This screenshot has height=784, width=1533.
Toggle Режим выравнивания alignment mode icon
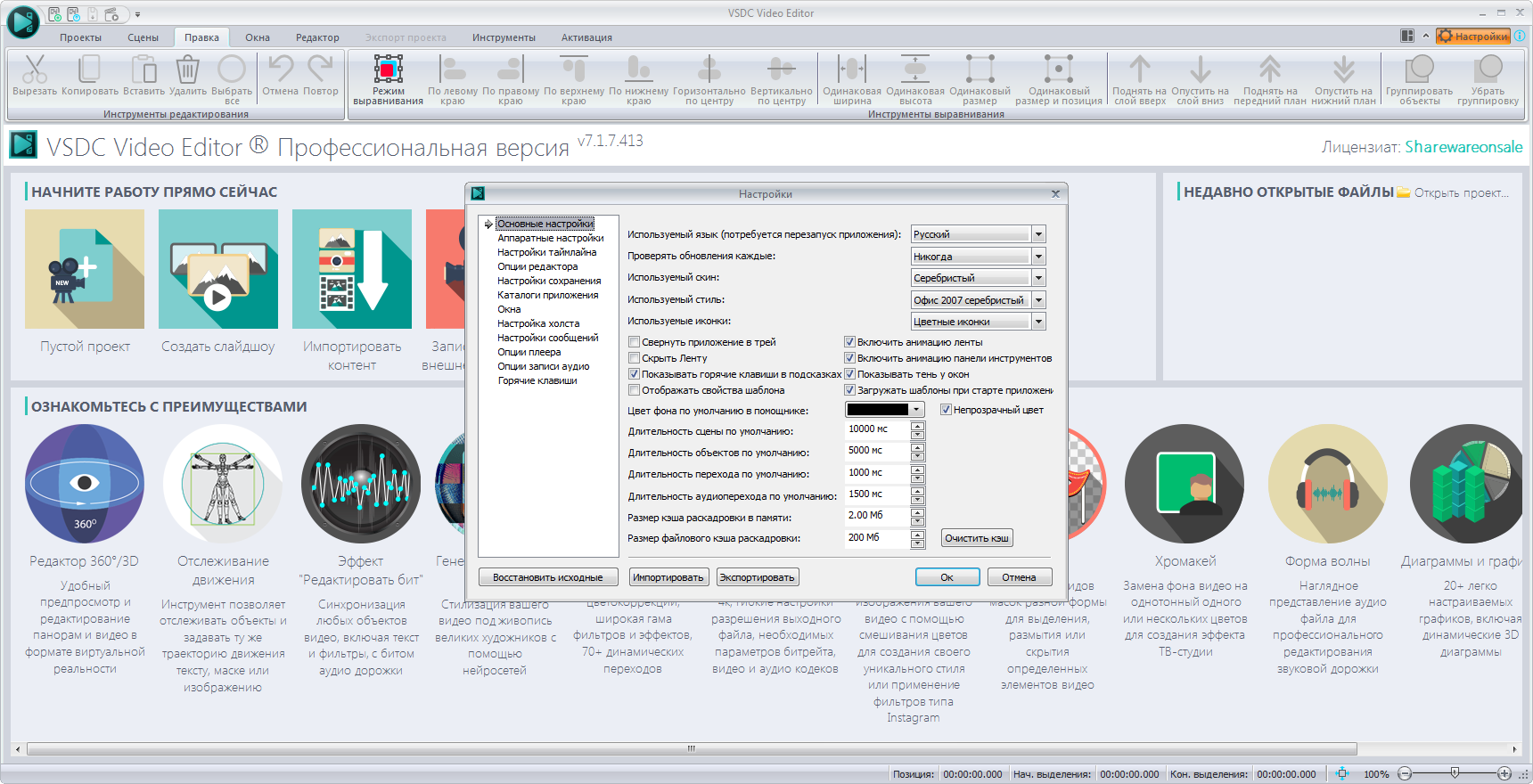click(388, 69)
